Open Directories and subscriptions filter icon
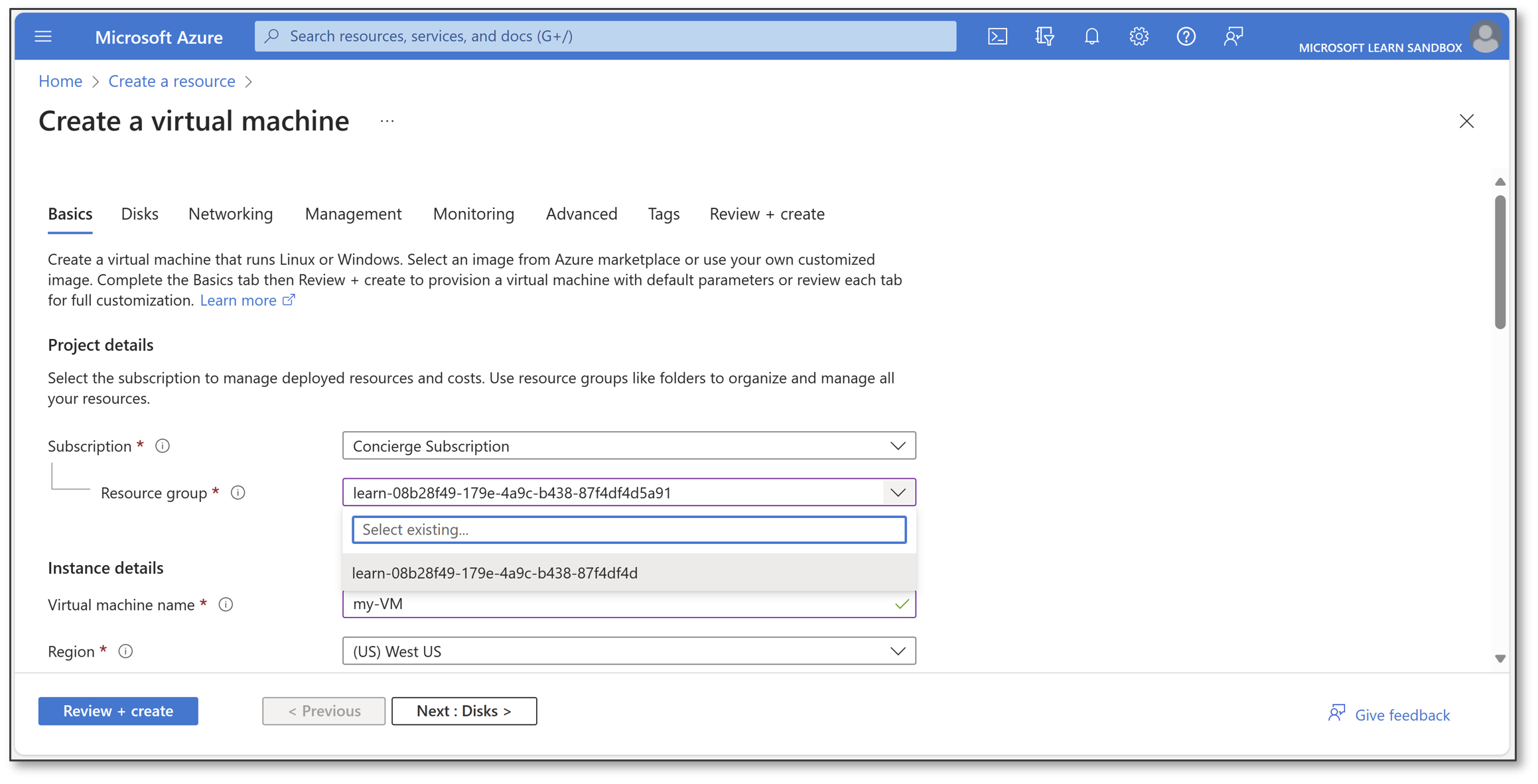The height and width of the screenshot is (784, 1538). (x=1044, y=36)
